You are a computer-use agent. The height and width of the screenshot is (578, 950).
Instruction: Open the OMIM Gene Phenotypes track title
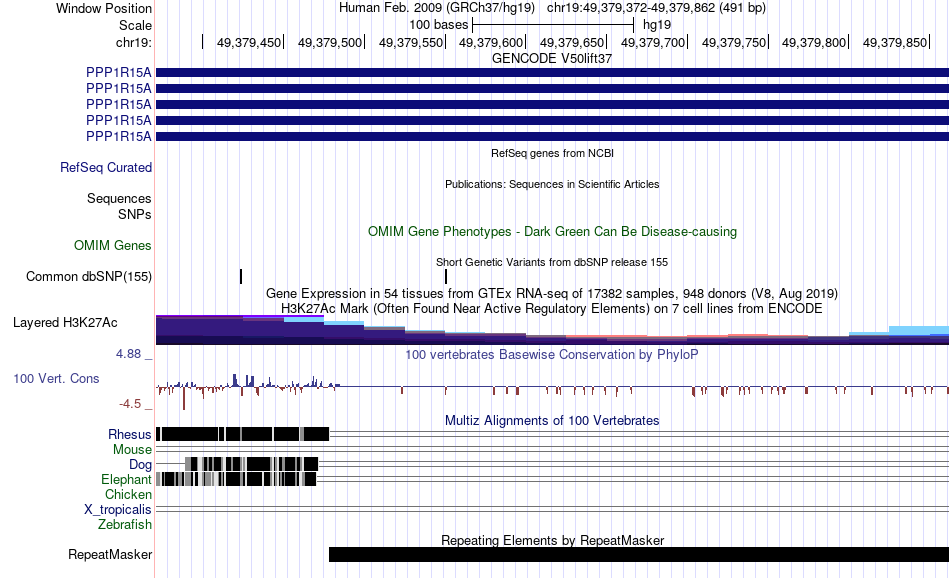pos(552,231)
